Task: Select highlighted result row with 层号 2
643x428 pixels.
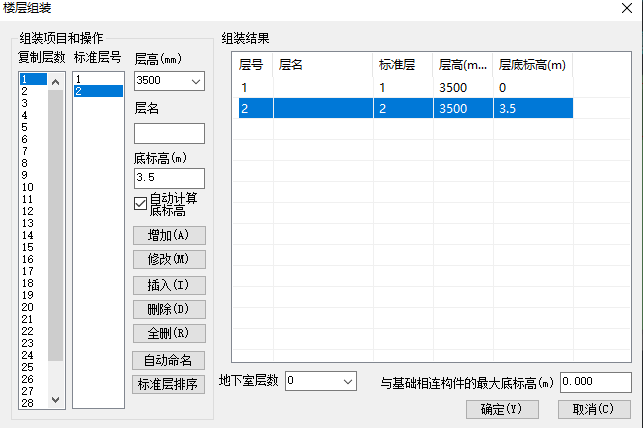Action: click(406, 108)
